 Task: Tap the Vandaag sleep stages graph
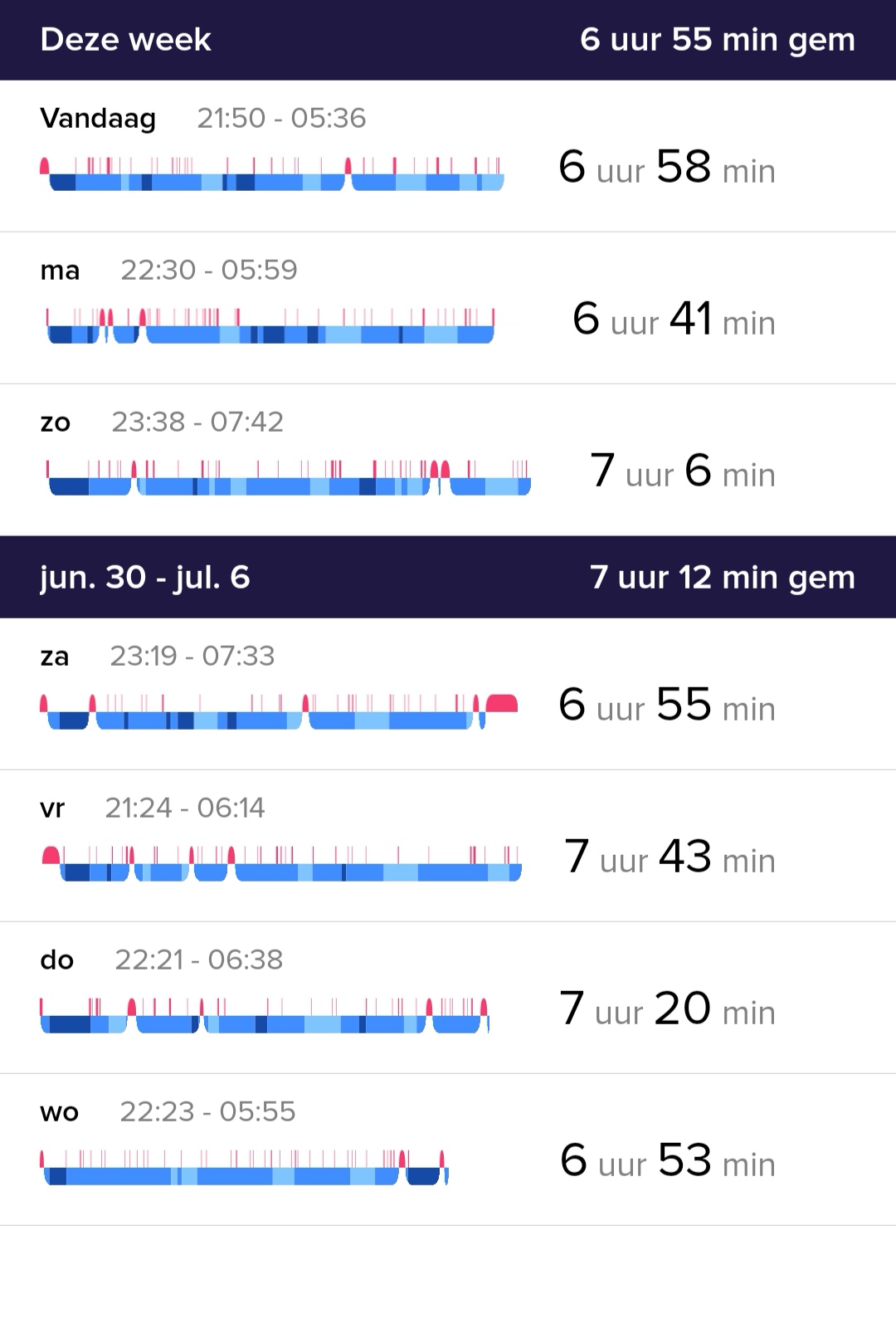click(272, 174)
